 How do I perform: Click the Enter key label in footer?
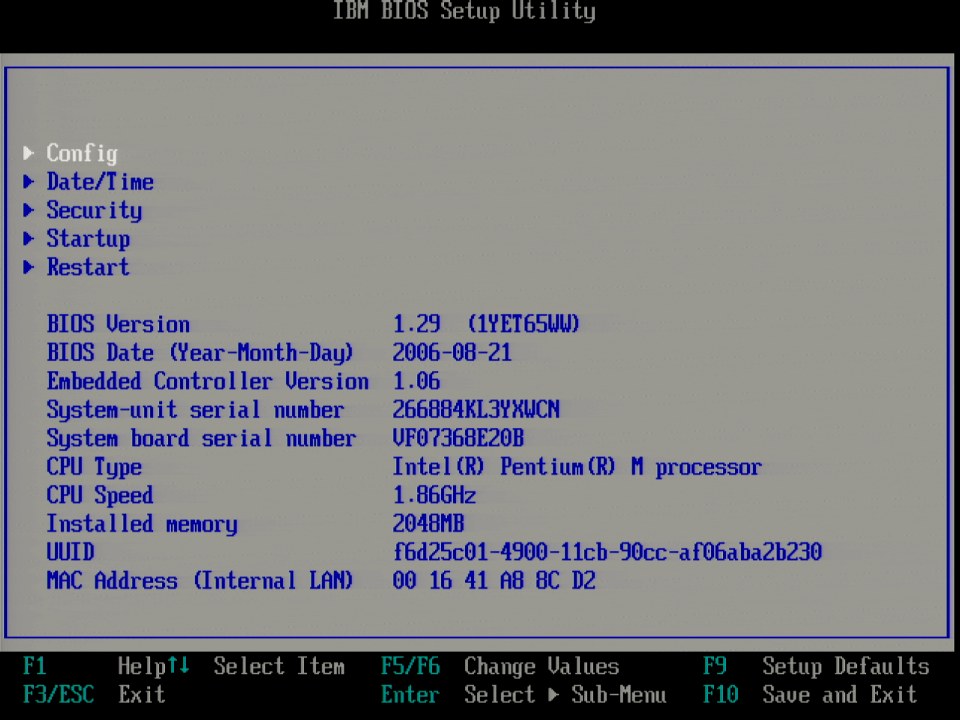(410, 695)
